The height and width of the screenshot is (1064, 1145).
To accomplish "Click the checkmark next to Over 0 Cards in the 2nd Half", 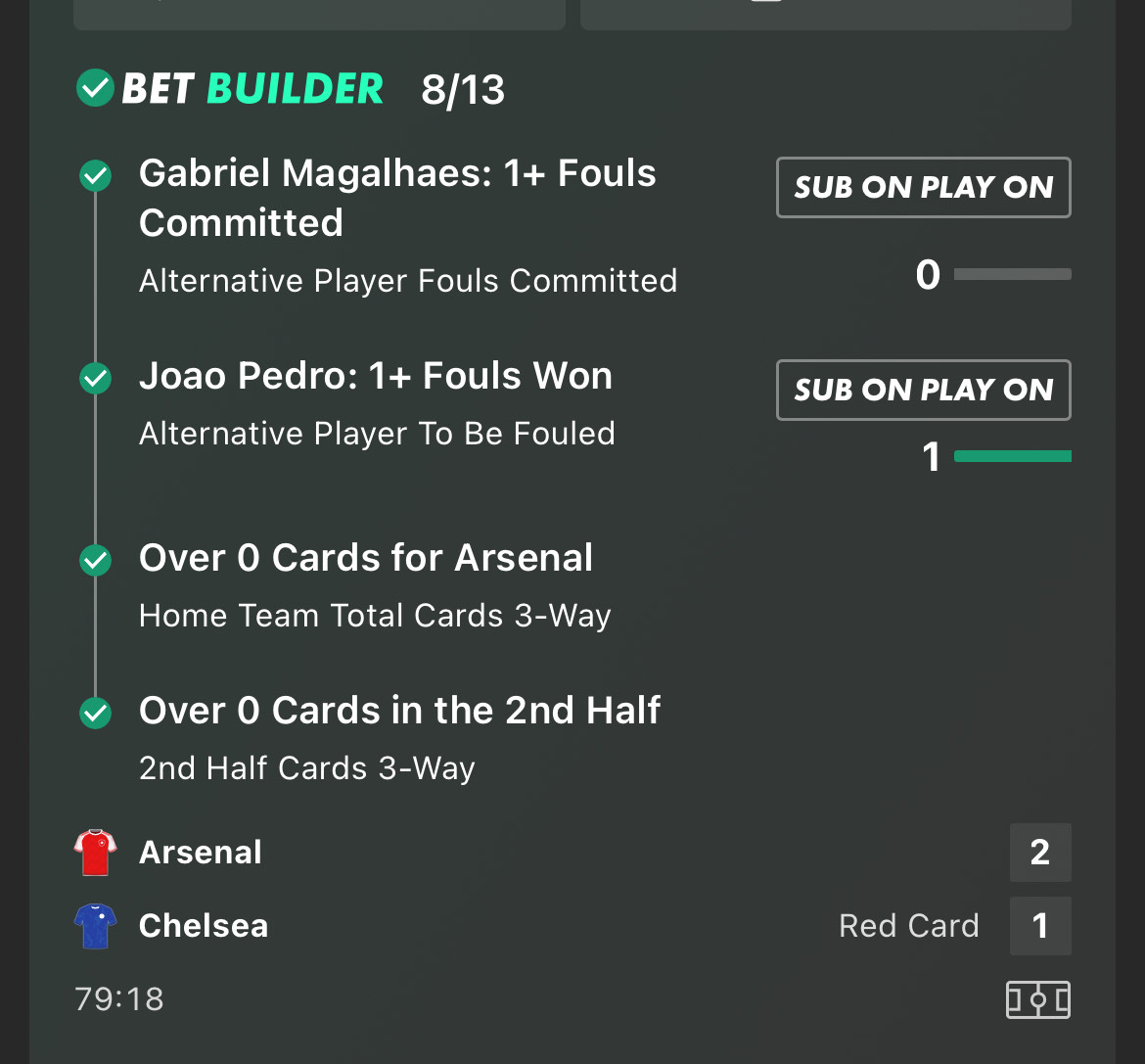I will [x=95, y=713].
